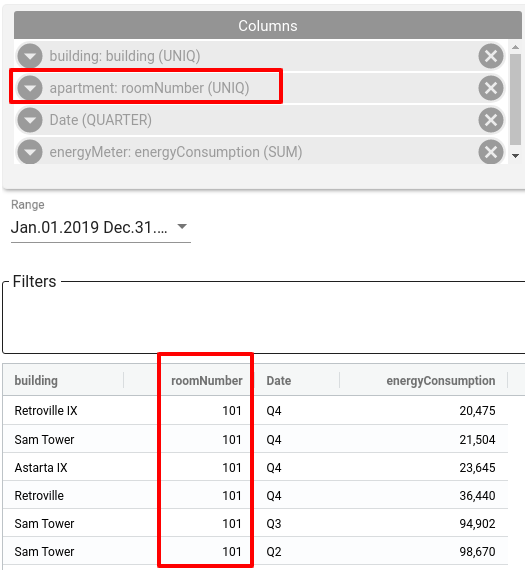
Task: Sort by the roomNumber column header
Action: (x=207, y=381)
